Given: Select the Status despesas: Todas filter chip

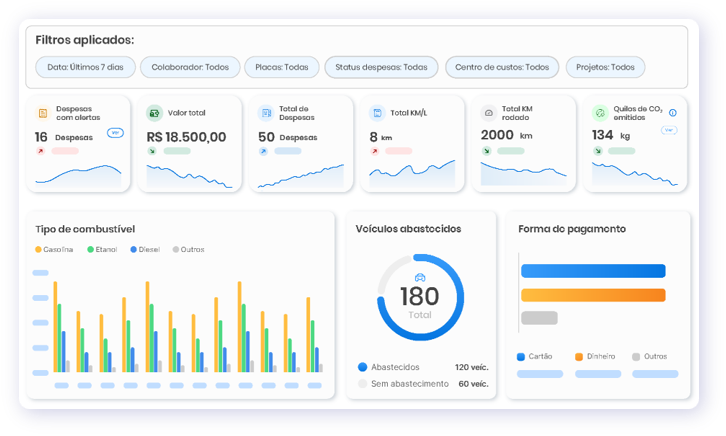Looking at the screenshot, I should point(381,68).
